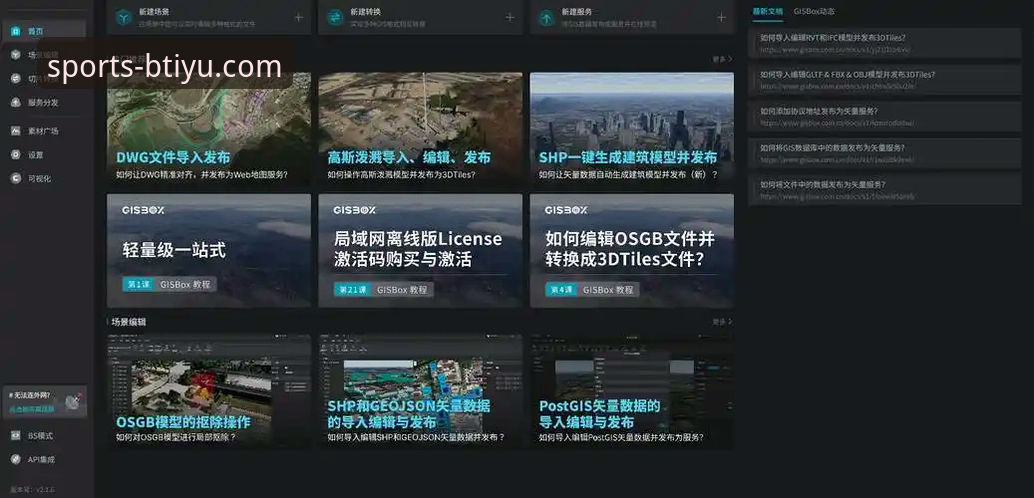Switch to the 最新文档 tab

[x=768, y=11]
